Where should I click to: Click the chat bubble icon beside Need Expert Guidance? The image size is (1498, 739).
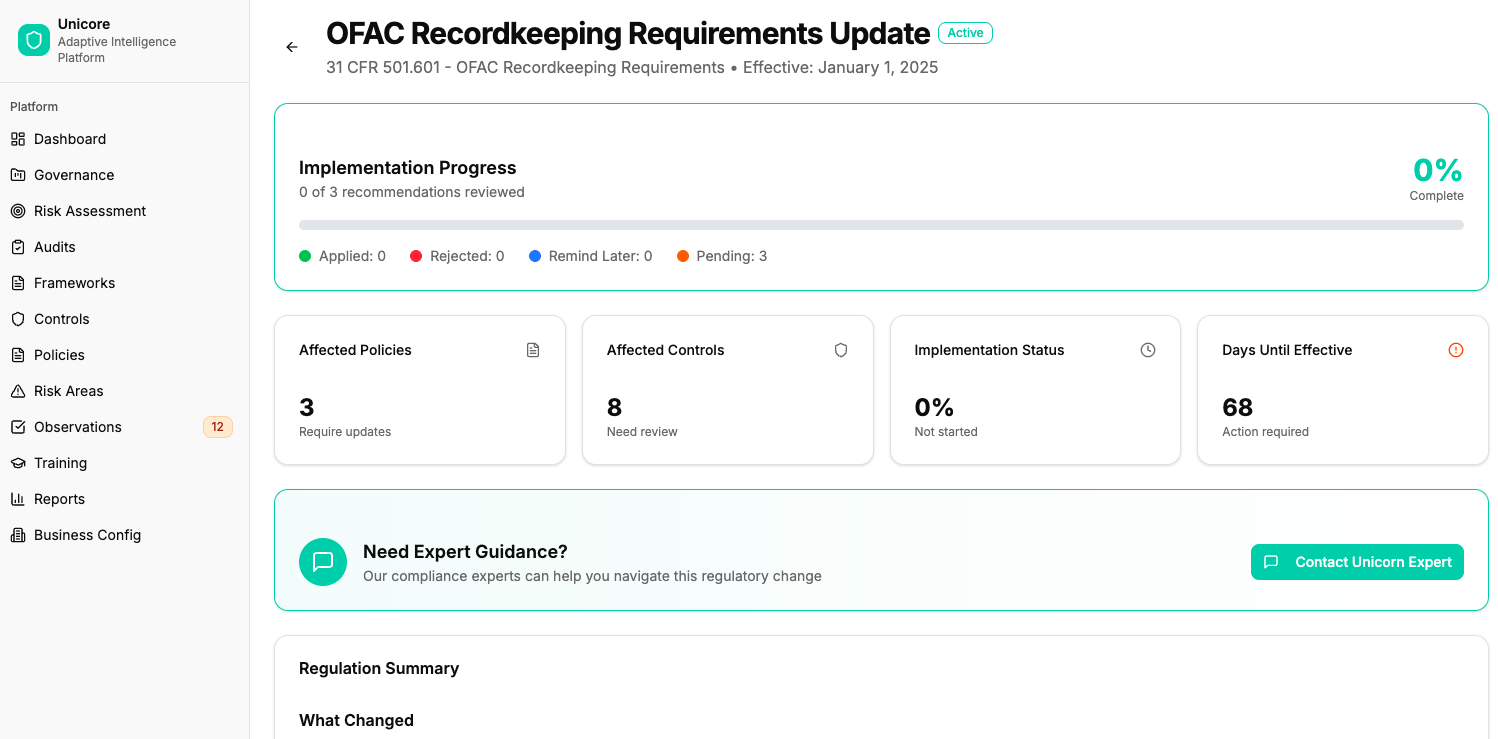[x=323, y=562]
